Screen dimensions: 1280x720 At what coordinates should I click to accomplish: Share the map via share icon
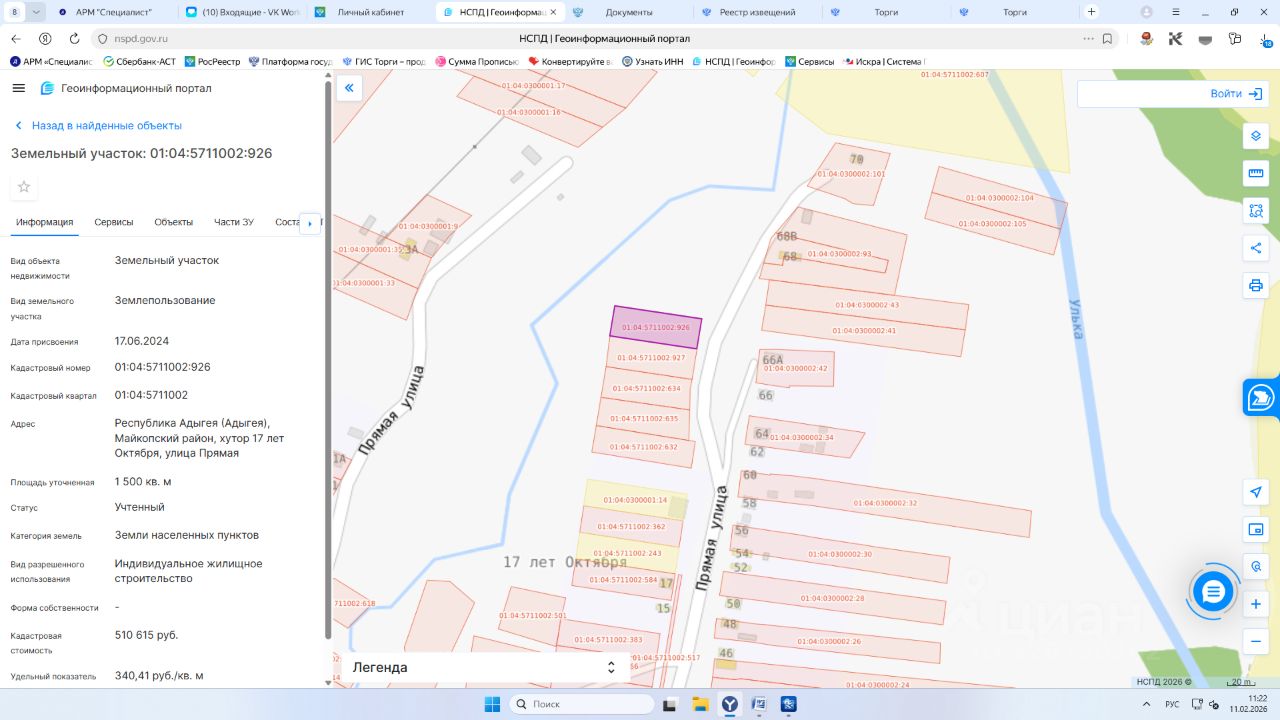pos(1256,248)
